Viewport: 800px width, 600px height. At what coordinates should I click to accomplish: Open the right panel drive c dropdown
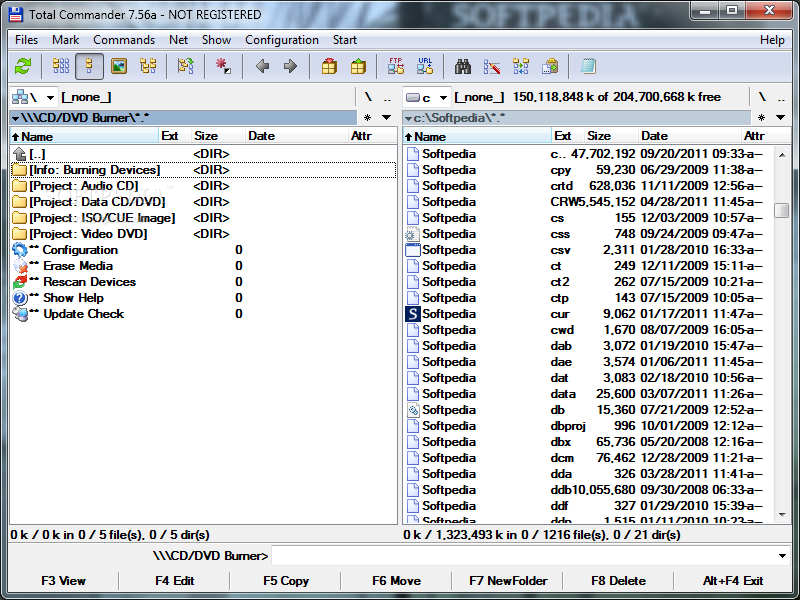coord(427,97)
